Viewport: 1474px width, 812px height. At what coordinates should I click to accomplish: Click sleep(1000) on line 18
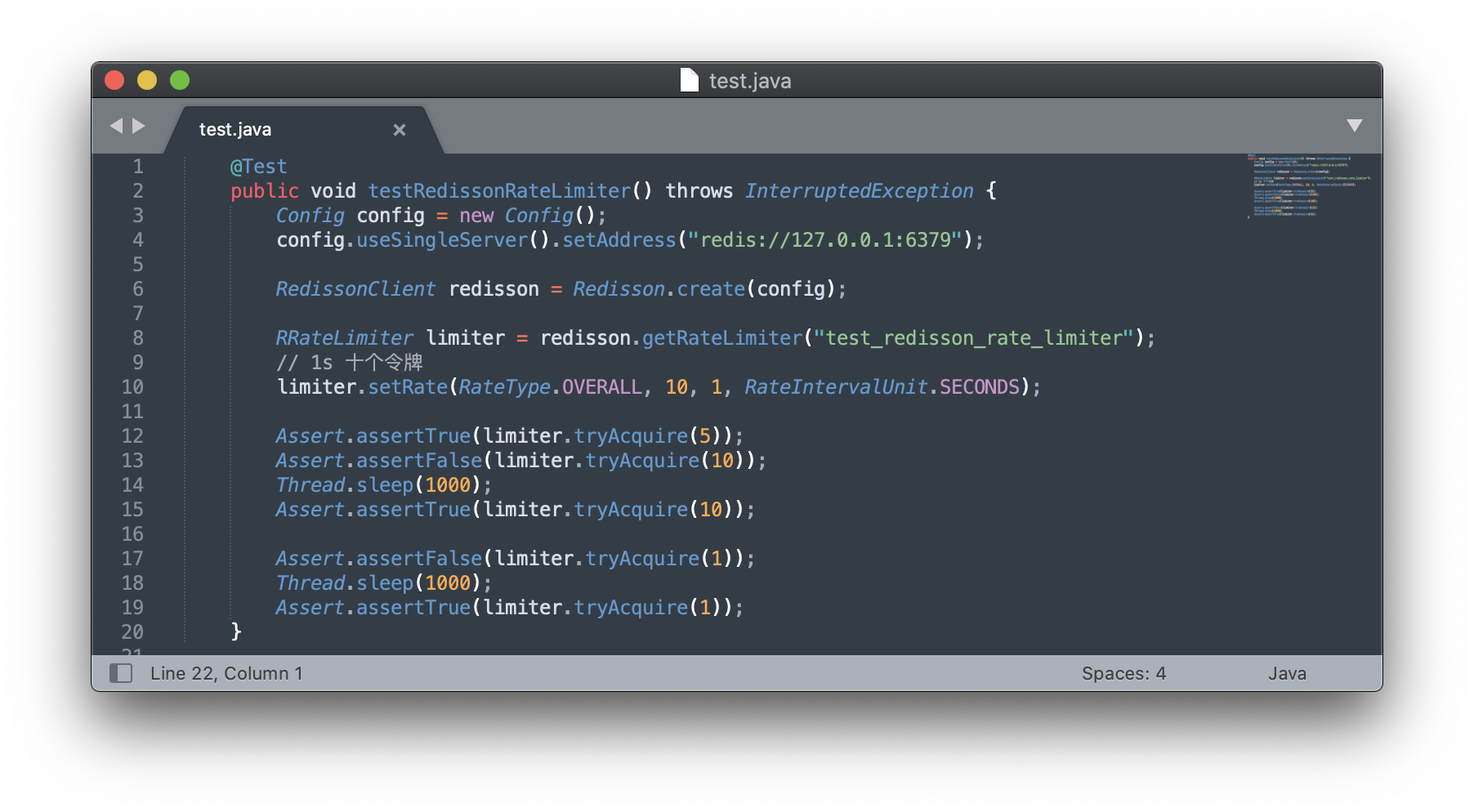pos(419,583)
